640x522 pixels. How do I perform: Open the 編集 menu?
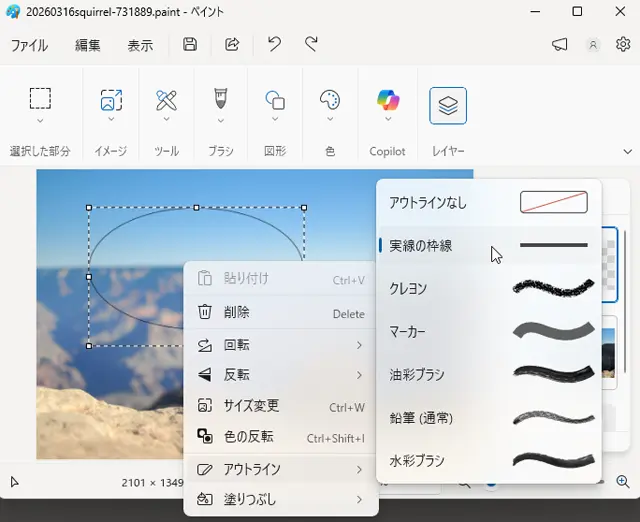coord(87,45)
